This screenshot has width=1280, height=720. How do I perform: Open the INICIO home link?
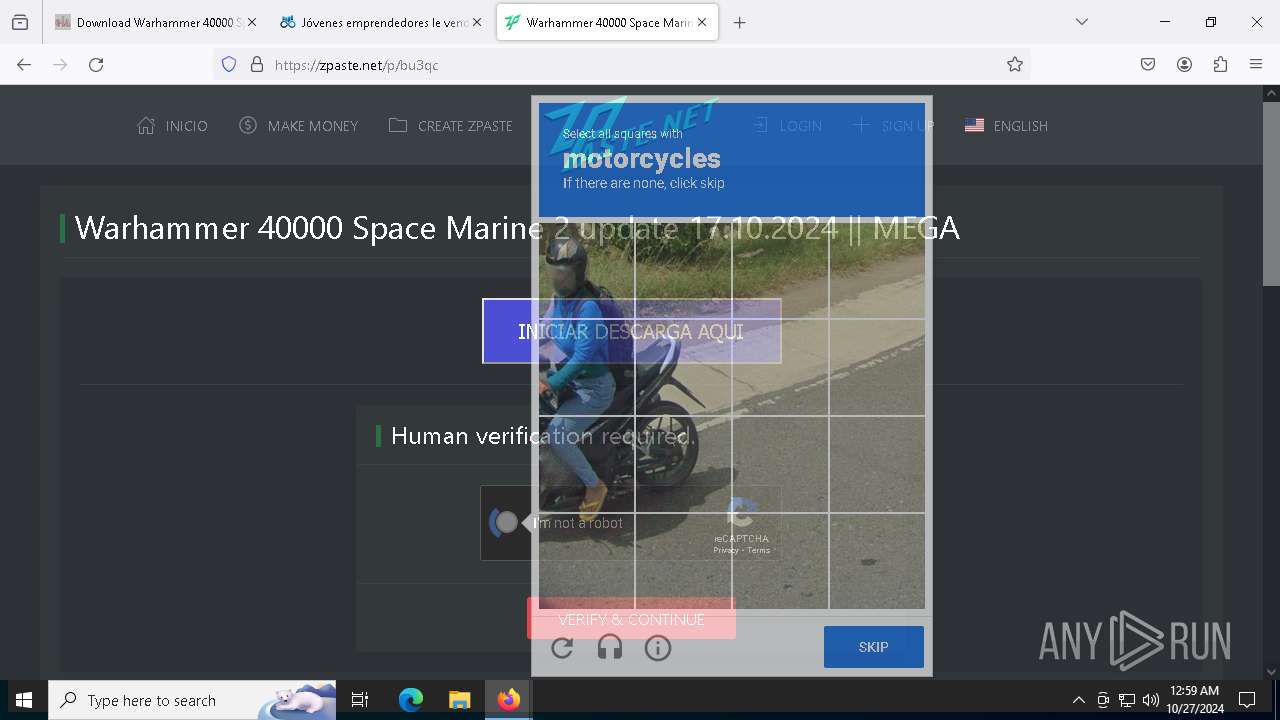click(x=172, y=126)
